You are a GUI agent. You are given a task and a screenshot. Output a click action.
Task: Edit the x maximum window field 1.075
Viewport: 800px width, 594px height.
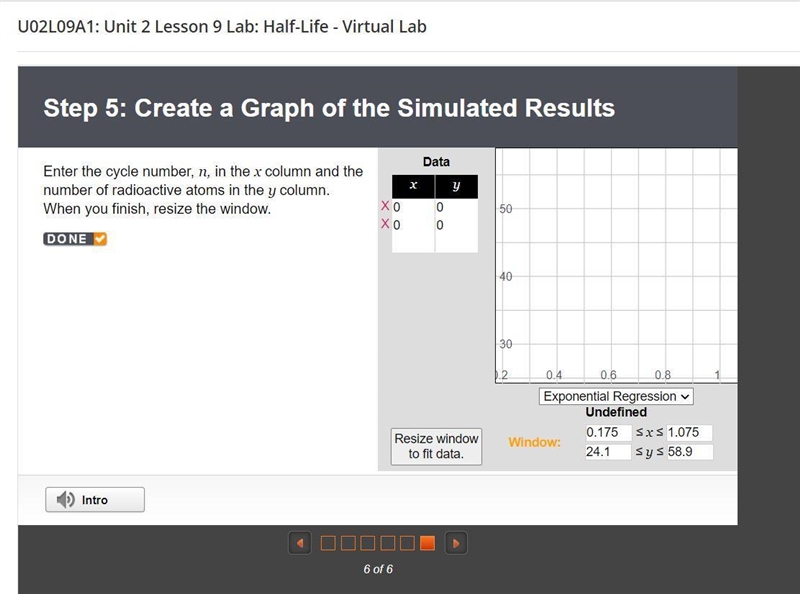coord(689,432)
